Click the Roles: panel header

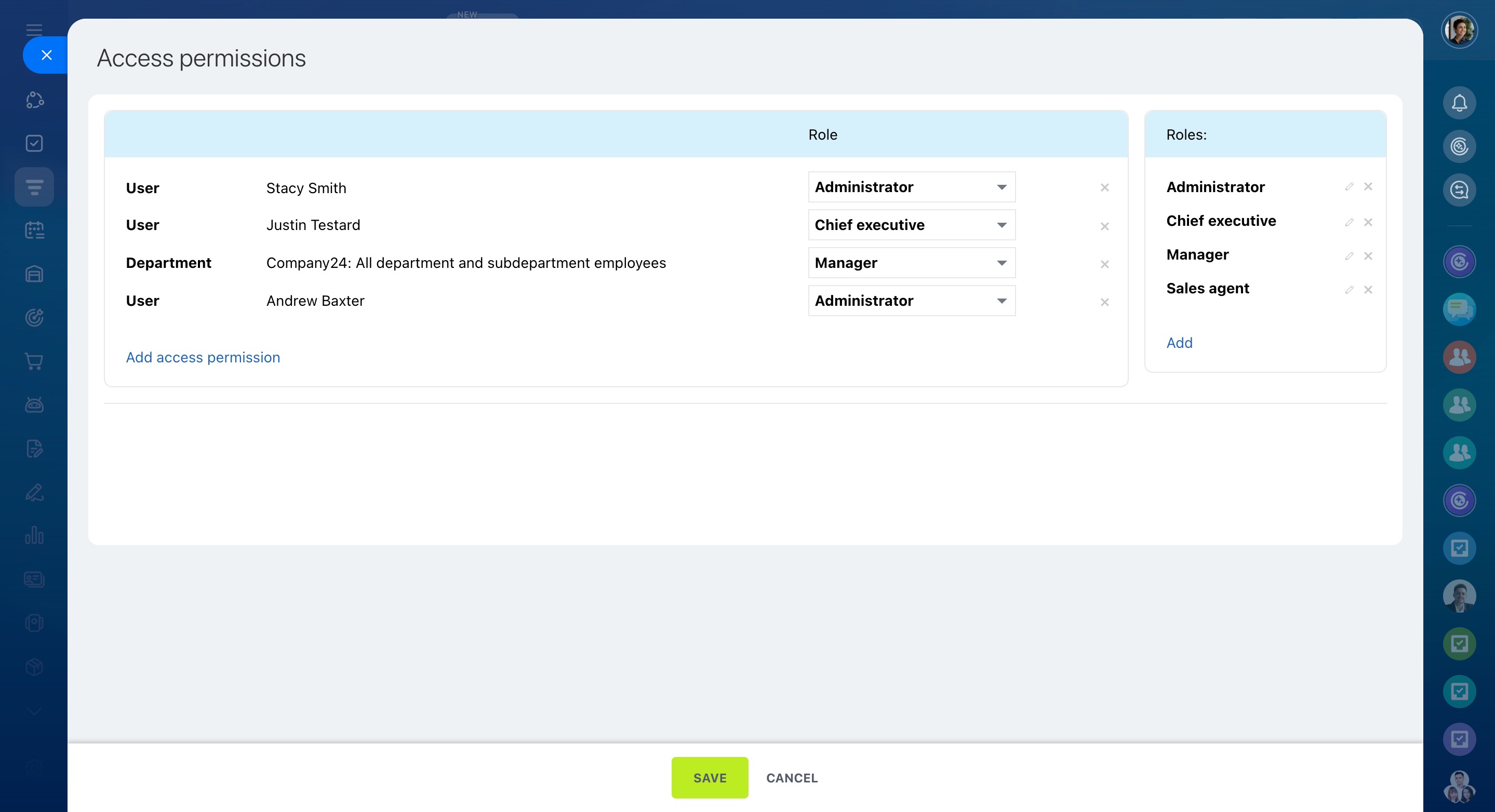point(1186,134)
